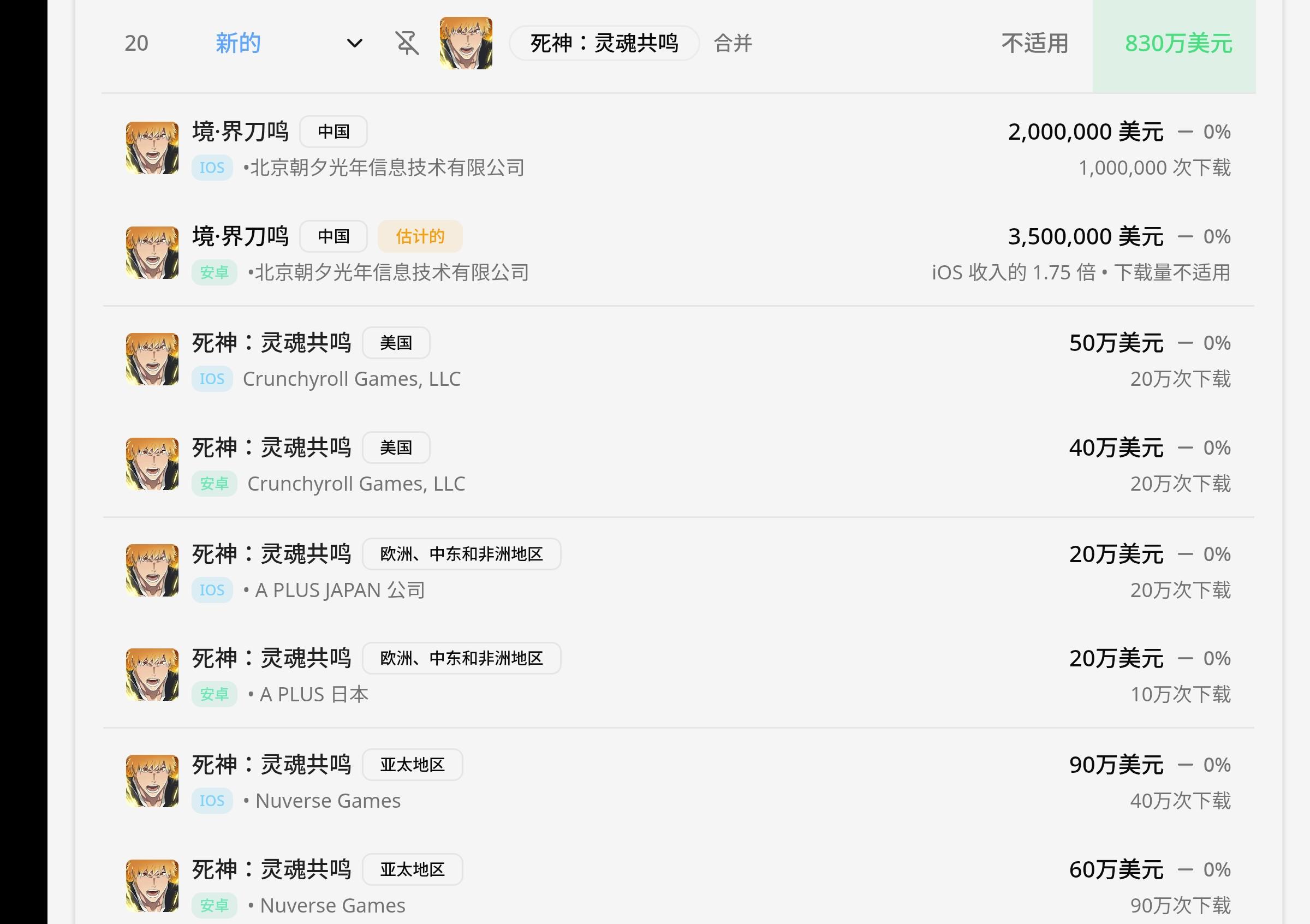
Task: Open the header 死神：灵魂共鸣 game icon
Action: pyautogui.click(x=466, y=43)
